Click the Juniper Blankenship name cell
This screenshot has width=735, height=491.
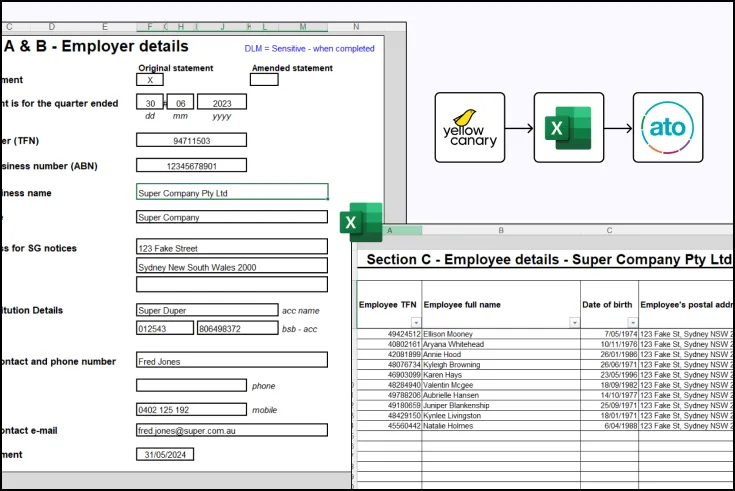click(501, 405)
